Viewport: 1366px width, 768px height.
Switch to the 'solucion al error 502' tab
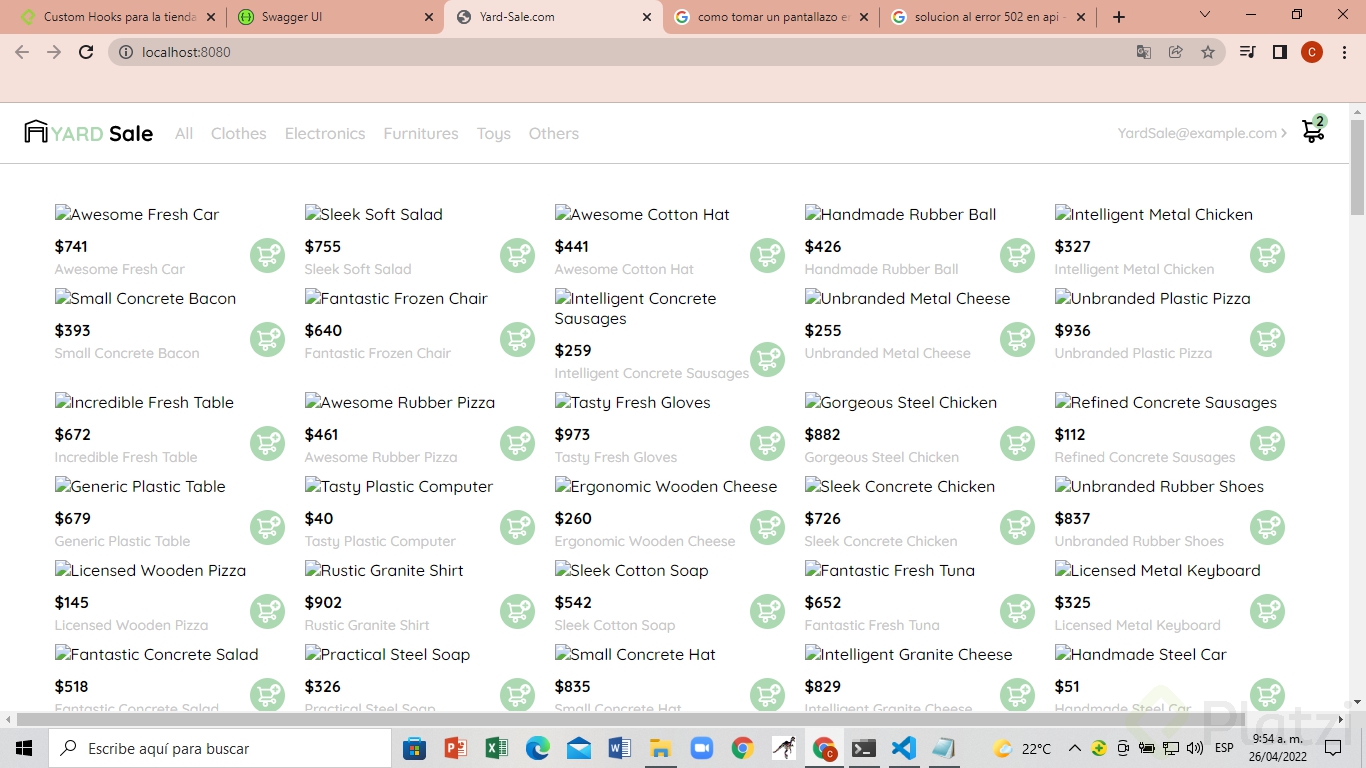[987, 17]
